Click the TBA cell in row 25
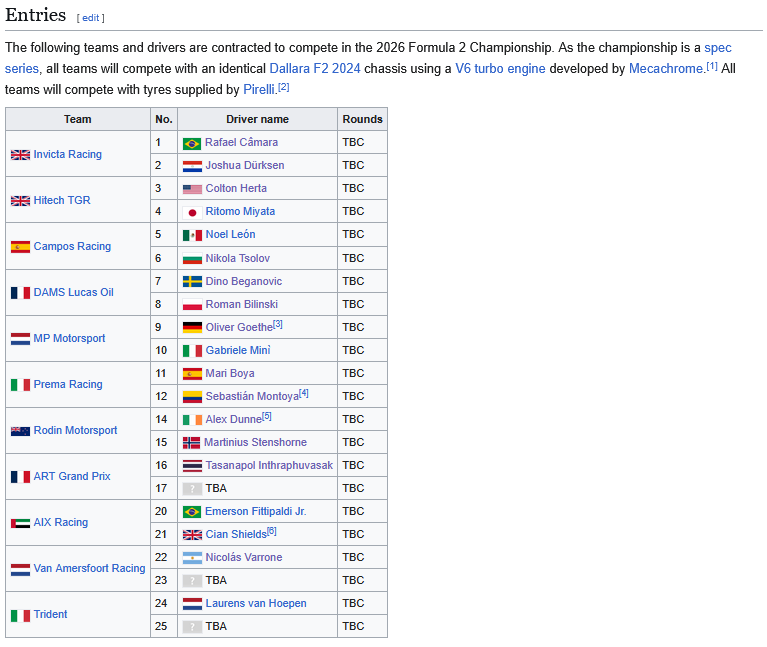 coord(257,626)
